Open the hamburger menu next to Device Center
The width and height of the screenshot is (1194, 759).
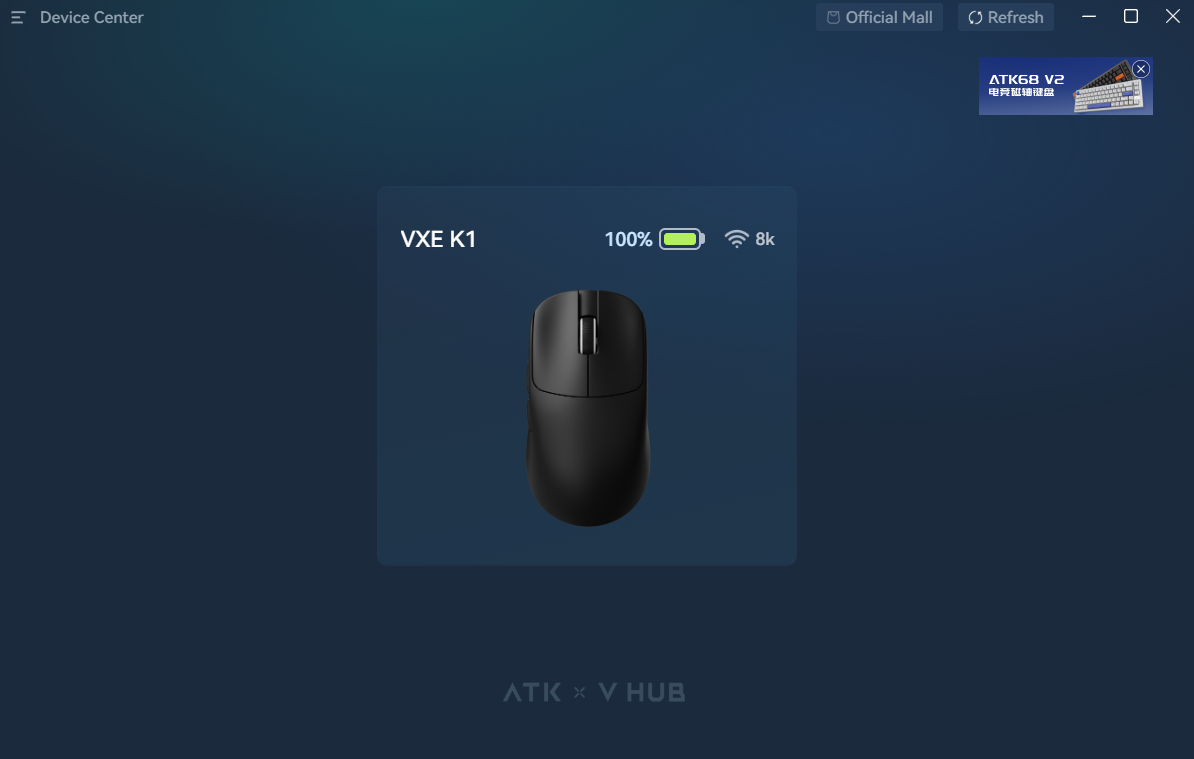tap(18, 18)
